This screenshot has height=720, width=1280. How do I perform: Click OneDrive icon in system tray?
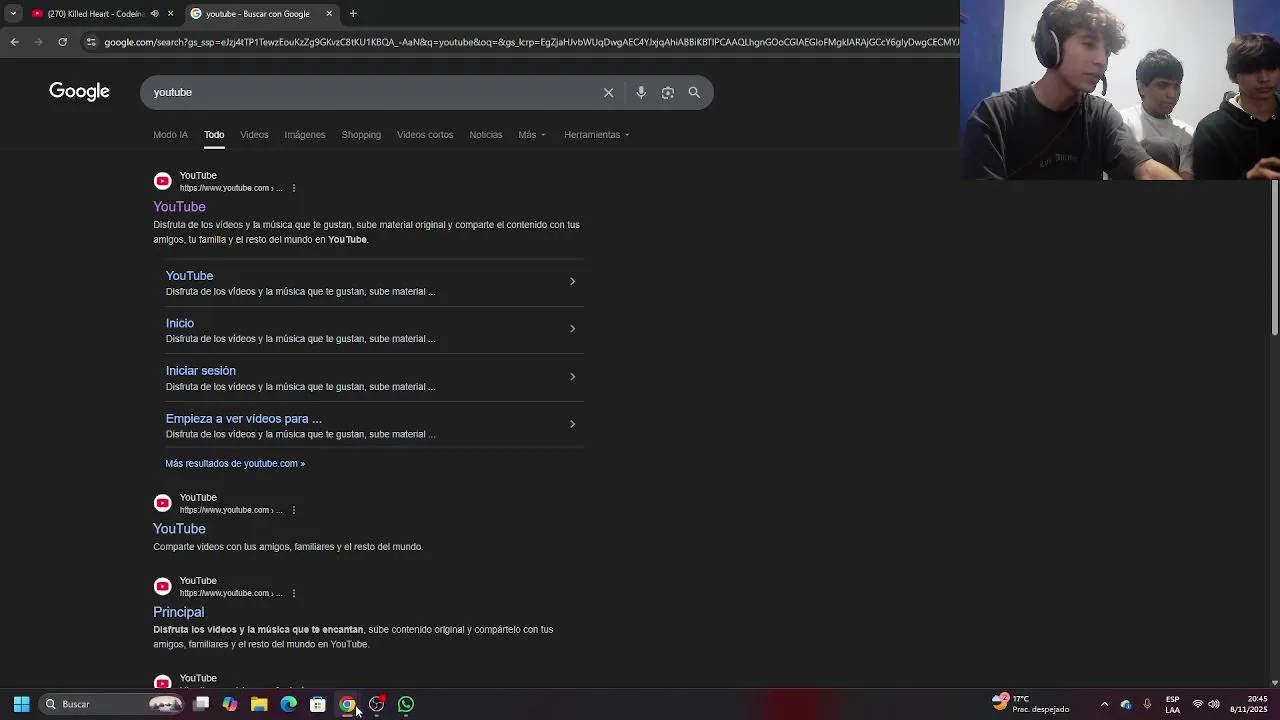click(1126, 704)
